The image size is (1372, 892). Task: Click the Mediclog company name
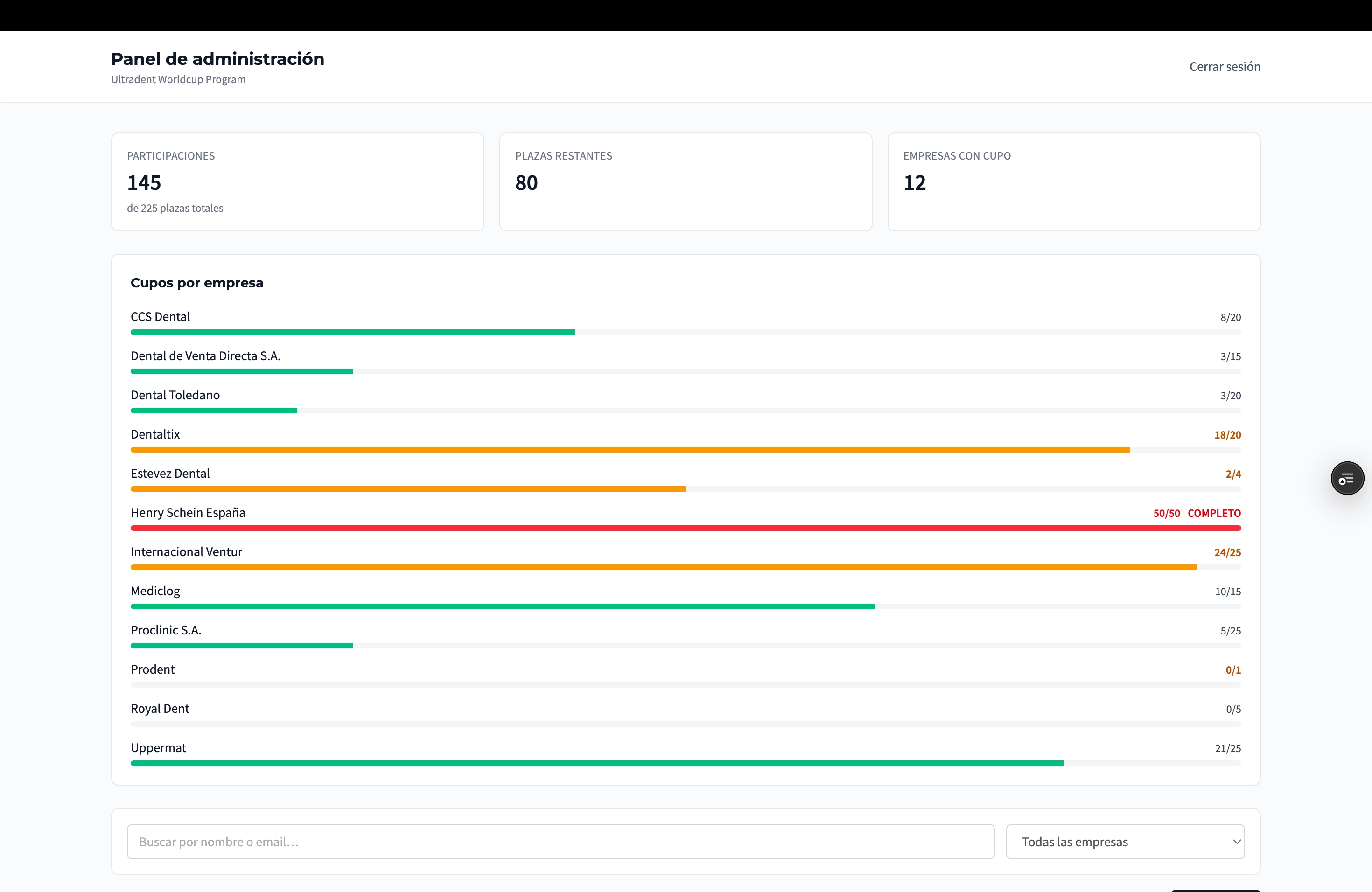click(x=155, y=591)
